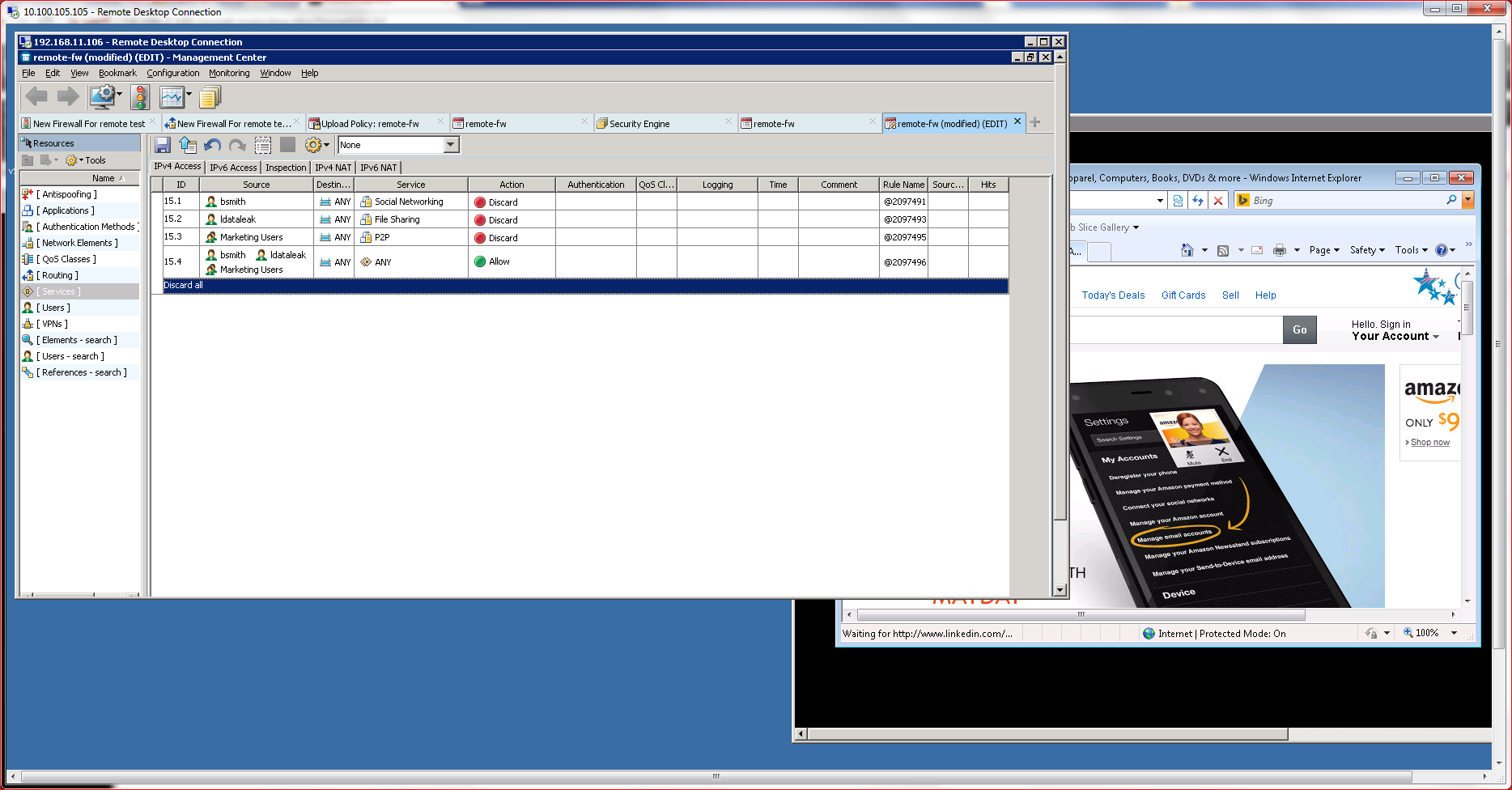Click the Home icon in Internet Explorer
The width and height of the screenshot is (1512, 790).
click(1187, 250)
